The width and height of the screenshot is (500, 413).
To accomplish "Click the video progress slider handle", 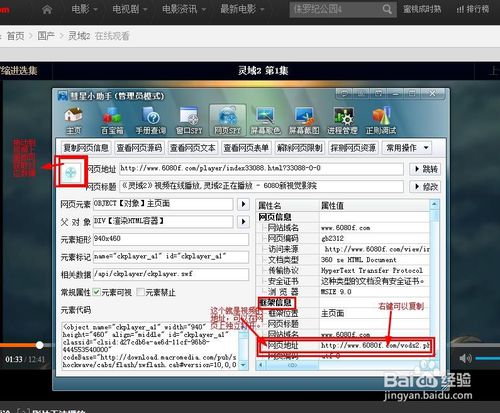I will coord(39,345).
